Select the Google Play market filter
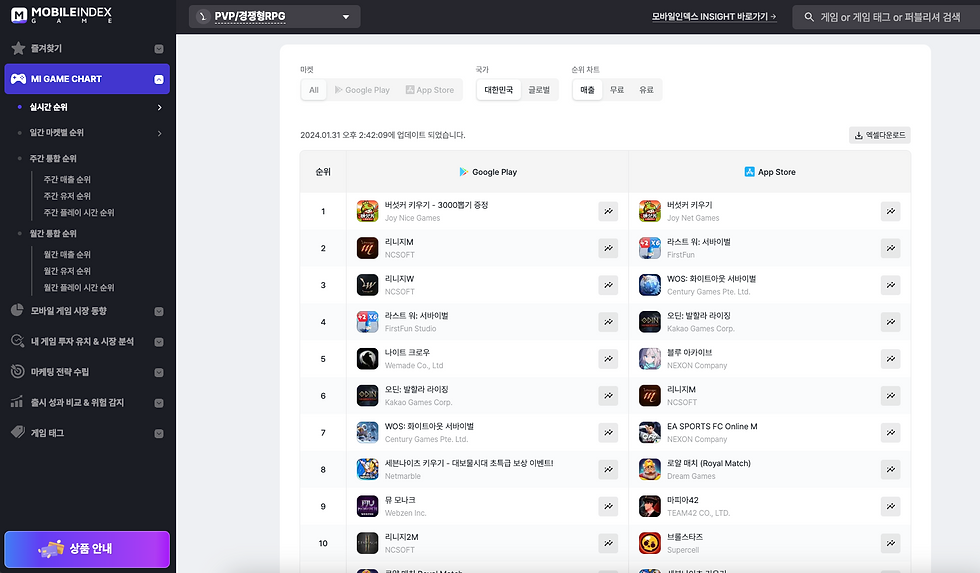 point(362,90)
